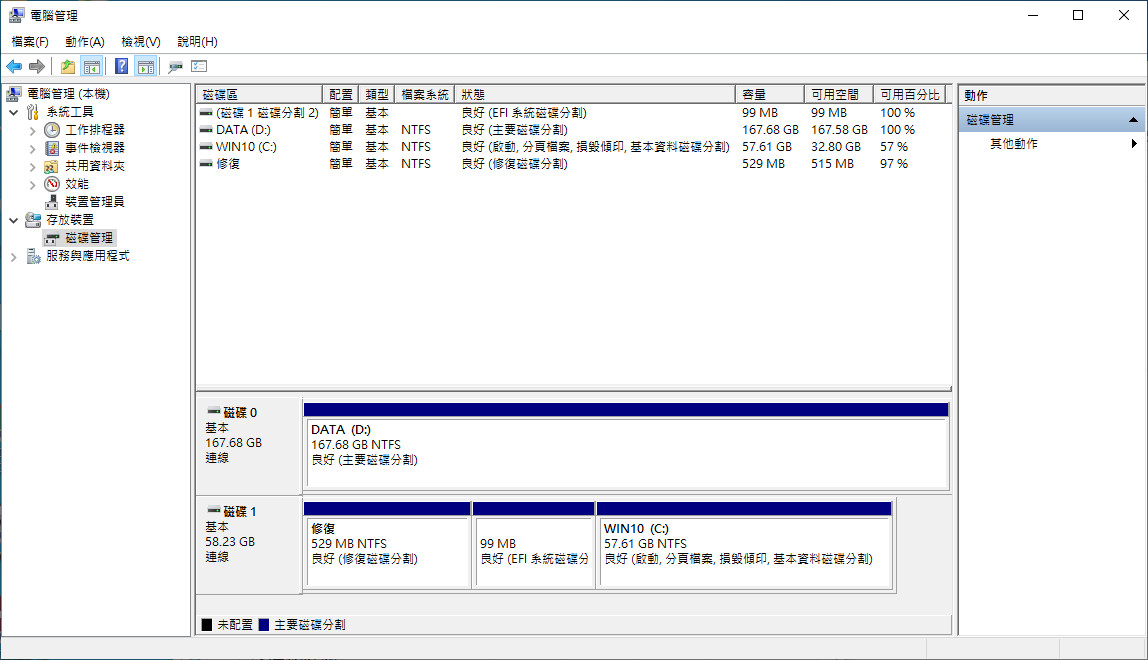Sort volume list by 容量 column header
1148x660 pixels.
pyautogui.click(x=768, y=95)
